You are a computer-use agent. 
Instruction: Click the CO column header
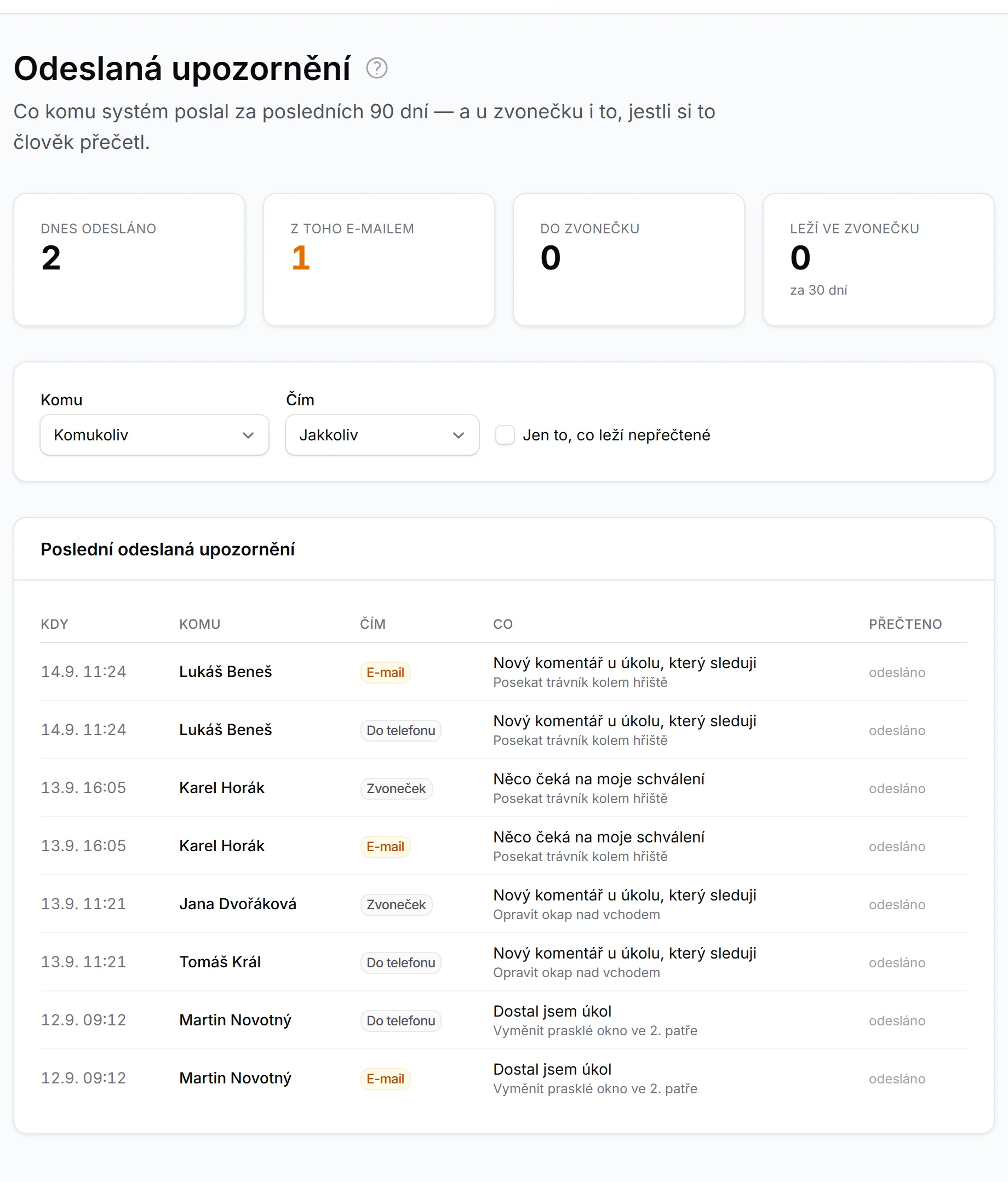(502, 624)
